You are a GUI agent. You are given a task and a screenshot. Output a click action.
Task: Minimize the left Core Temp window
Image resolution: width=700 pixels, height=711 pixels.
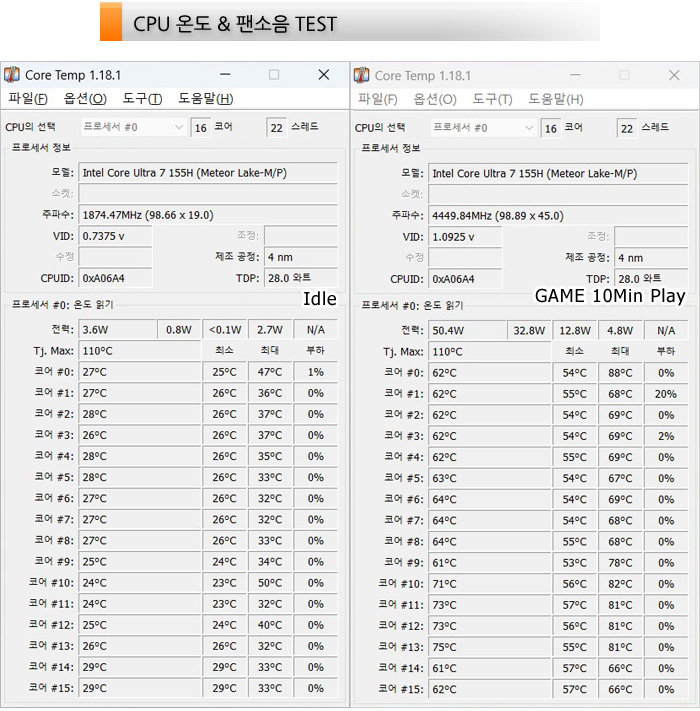click(225, 74)
